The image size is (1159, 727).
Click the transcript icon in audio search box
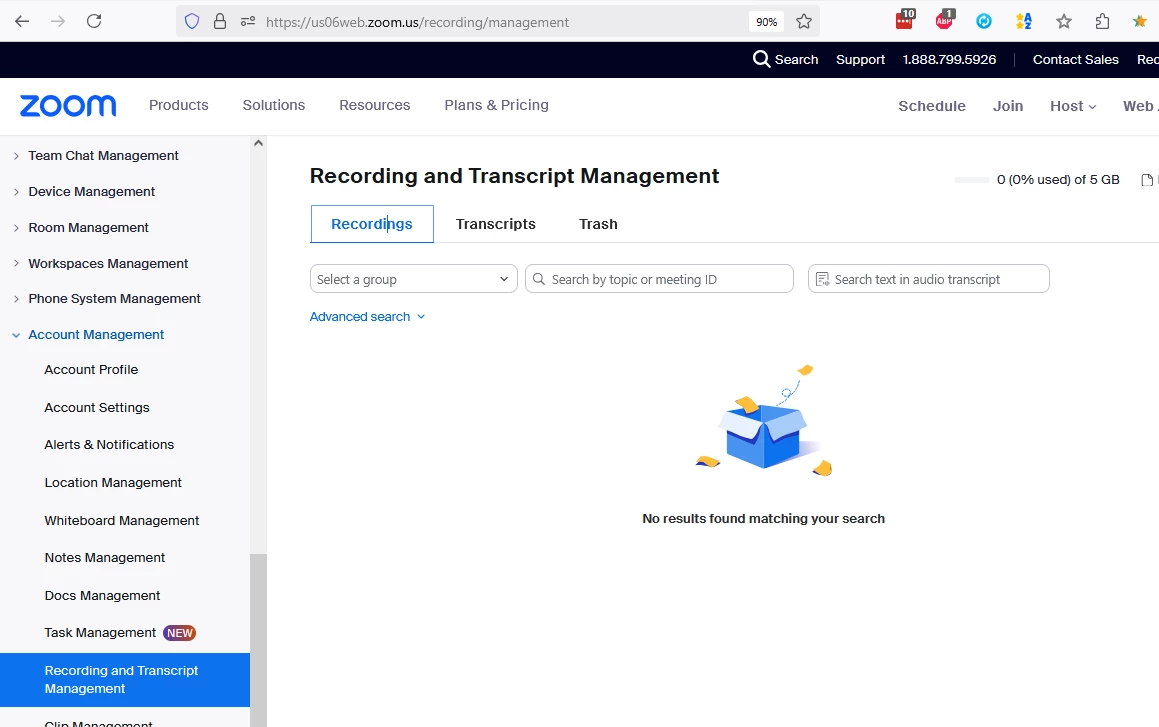[x=822, y=279]
